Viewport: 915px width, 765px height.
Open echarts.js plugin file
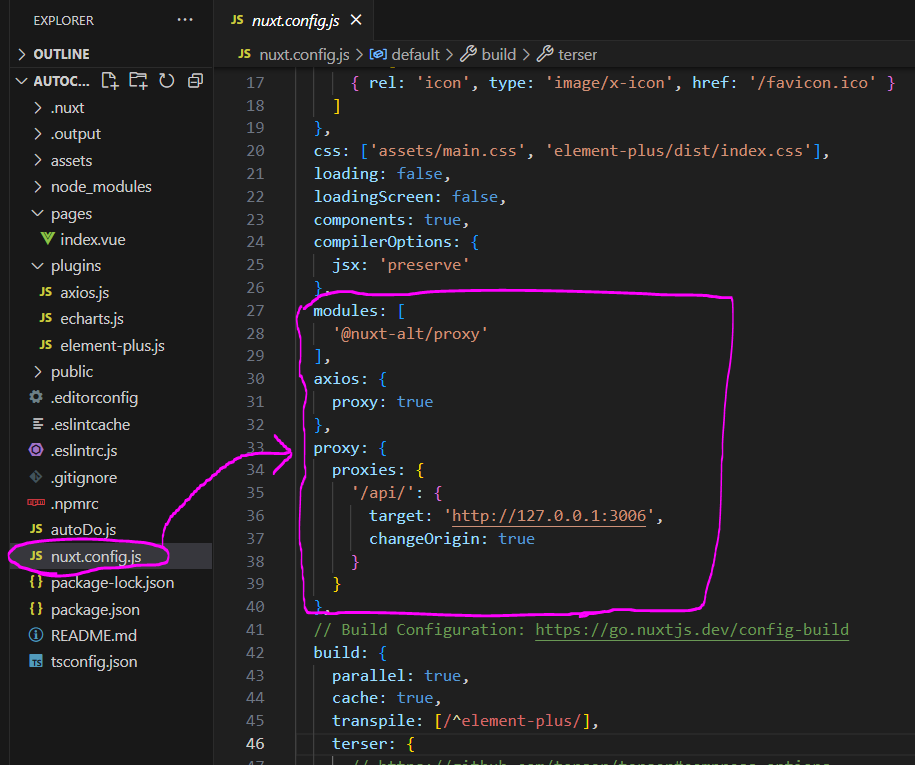(91, 319)
